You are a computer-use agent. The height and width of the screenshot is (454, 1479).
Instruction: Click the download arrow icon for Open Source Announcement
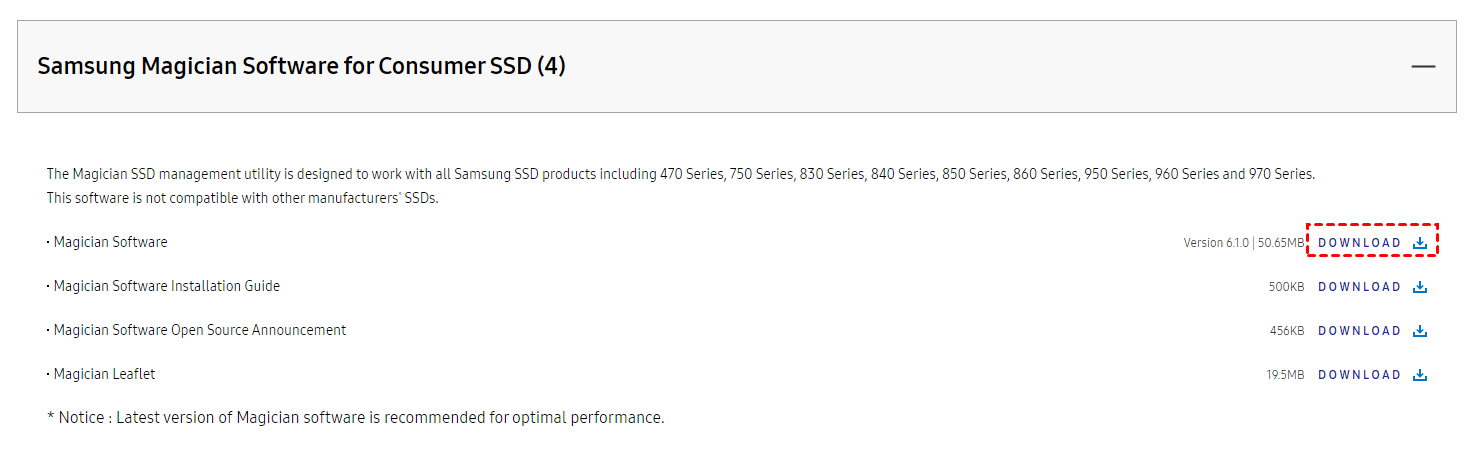pos(1420,331)
